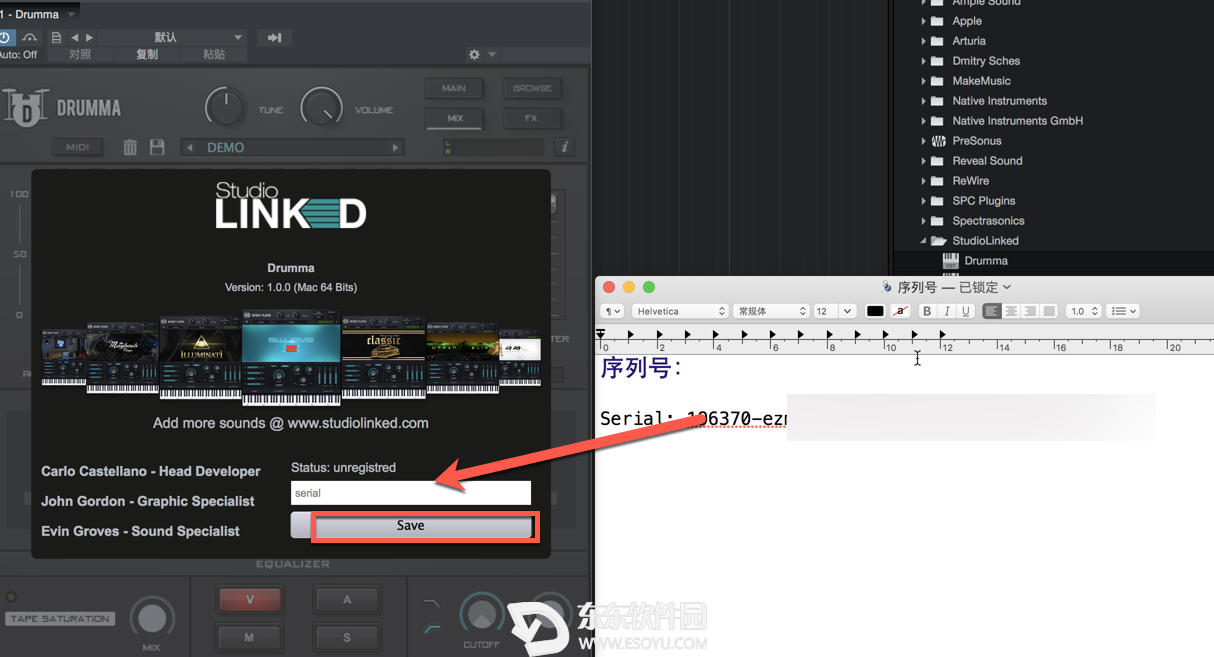Screen dimensions: 1214x657
Task: Expand the PreSonus folder in browser
Action: [x=923, y=141]
